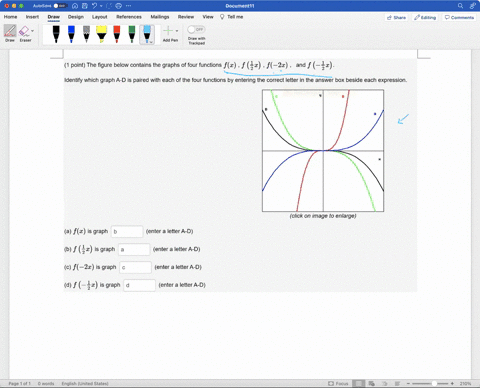Image resolution: width=480 pixels, height=388 pixels.
Task: Open the Design ribbon tab
Action: click(76, 17)
